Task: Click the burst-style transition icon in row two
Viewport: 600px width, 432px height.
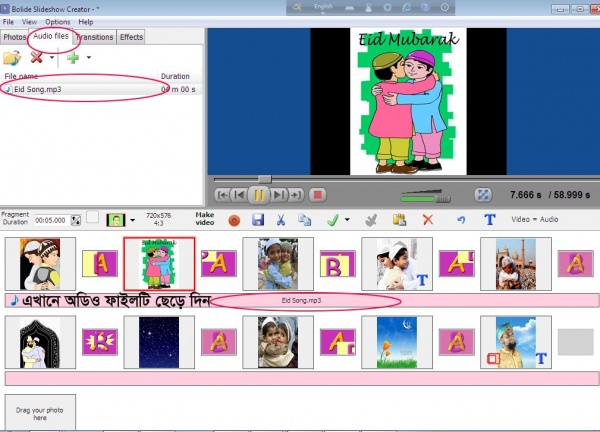Action: [100, 342]
